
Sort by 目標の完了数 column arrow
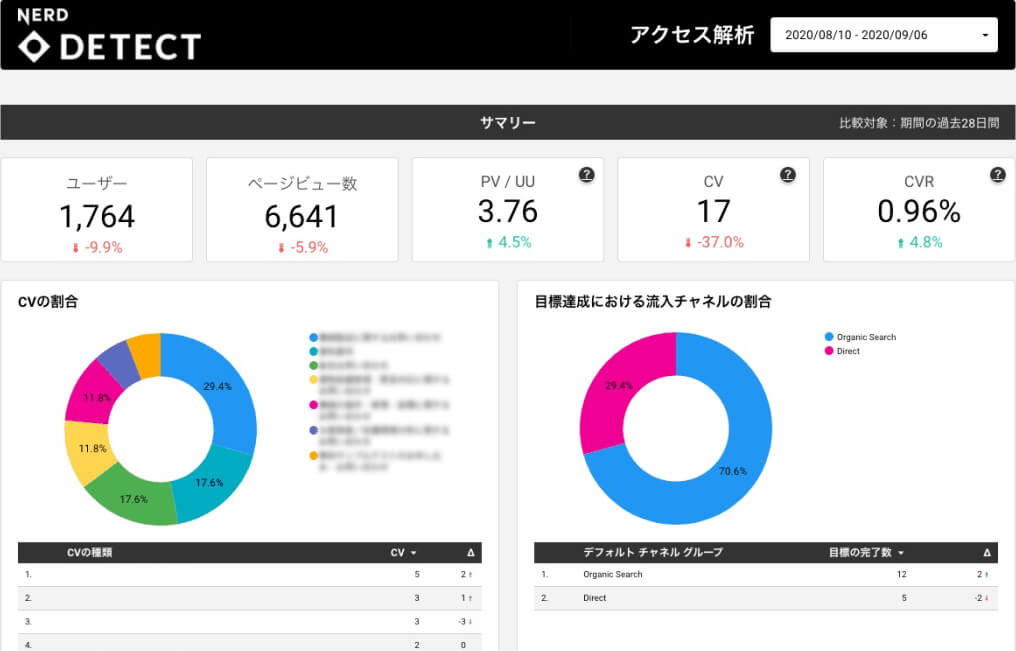[901, 553]
